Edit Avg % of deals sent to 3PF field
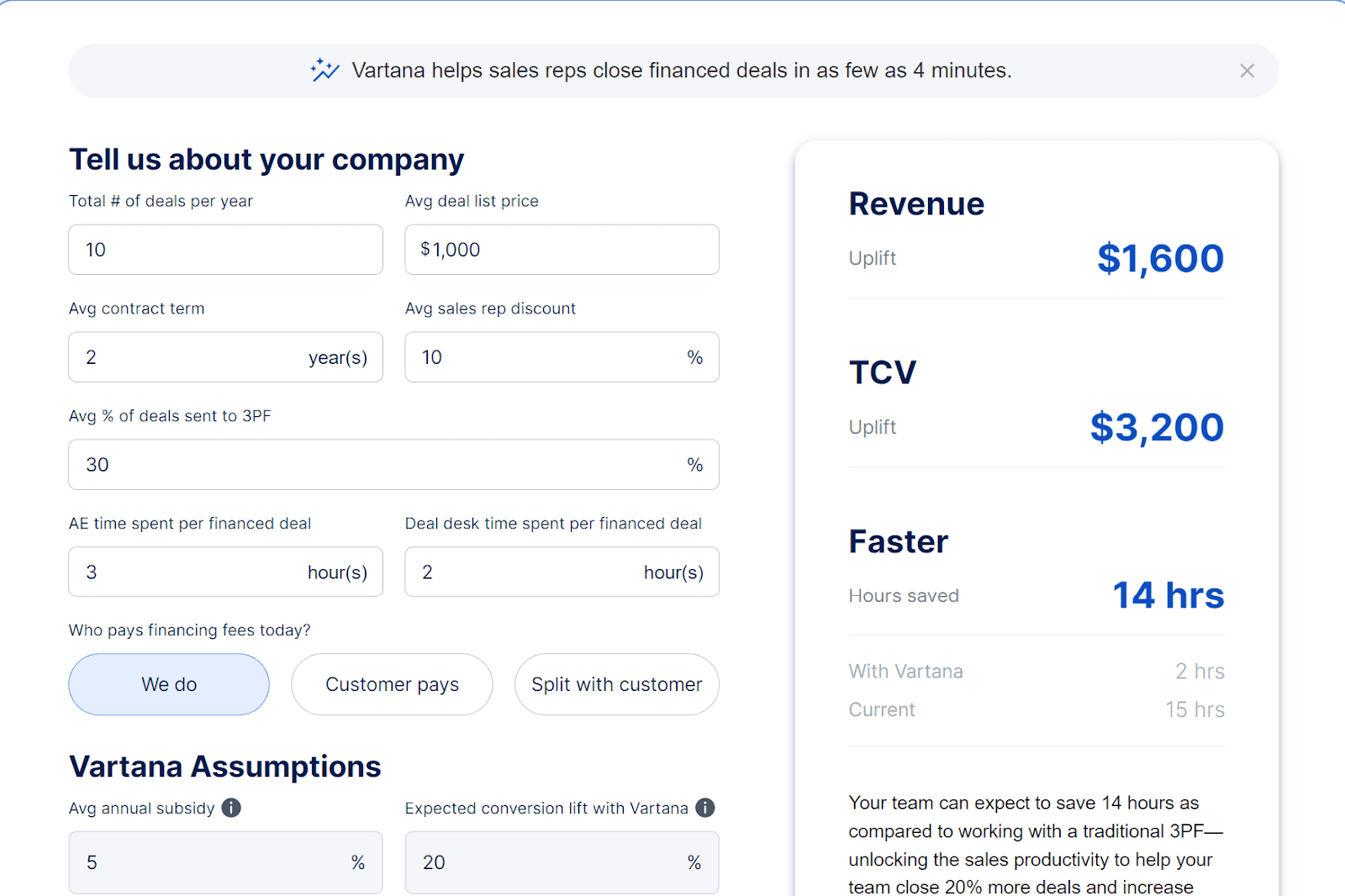Screen dimensions: 1345x896 pos(393,465)
